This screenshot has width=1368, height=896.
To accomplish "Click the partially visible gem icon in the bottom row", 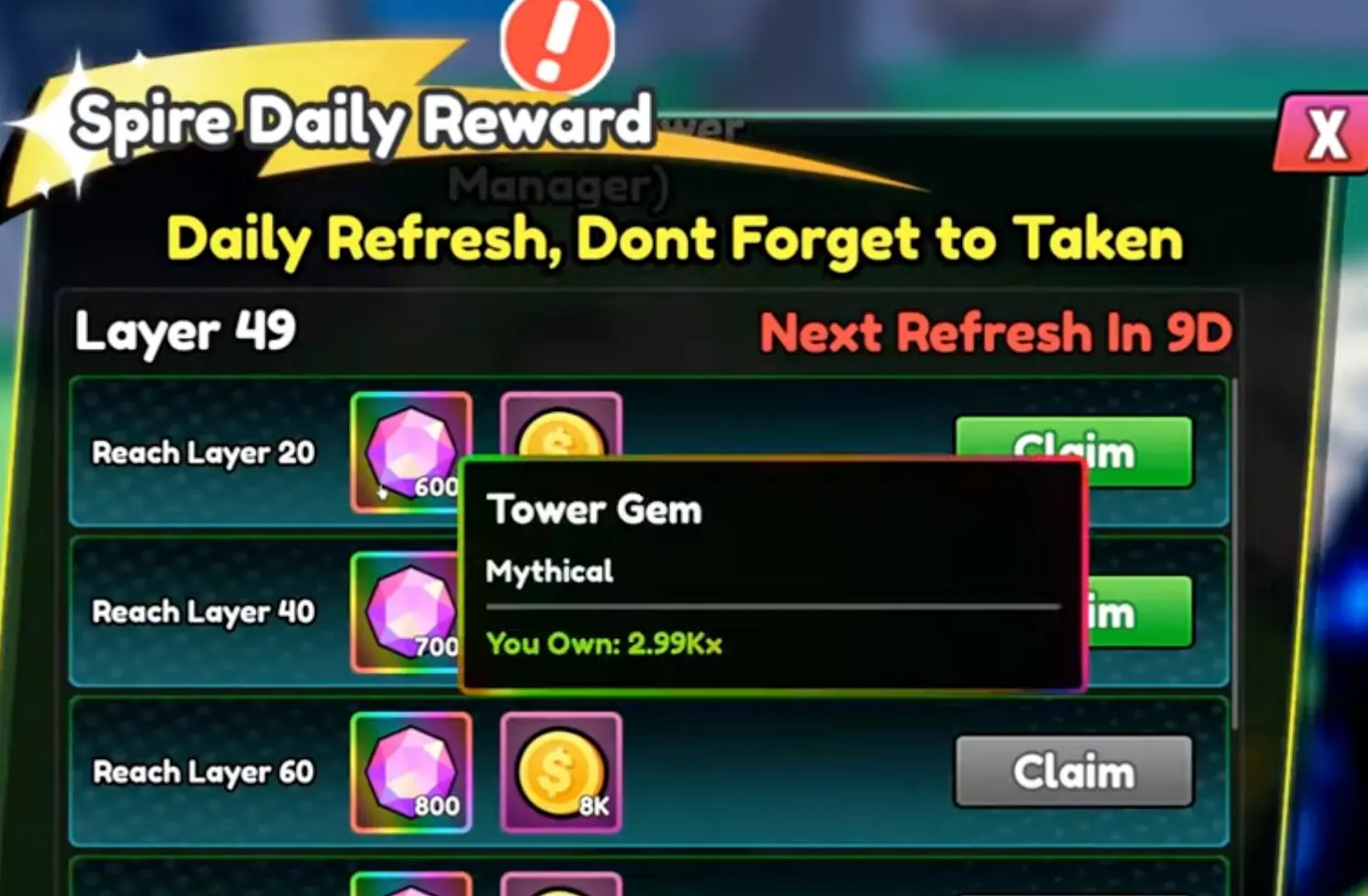I will (x=411, y=883).
